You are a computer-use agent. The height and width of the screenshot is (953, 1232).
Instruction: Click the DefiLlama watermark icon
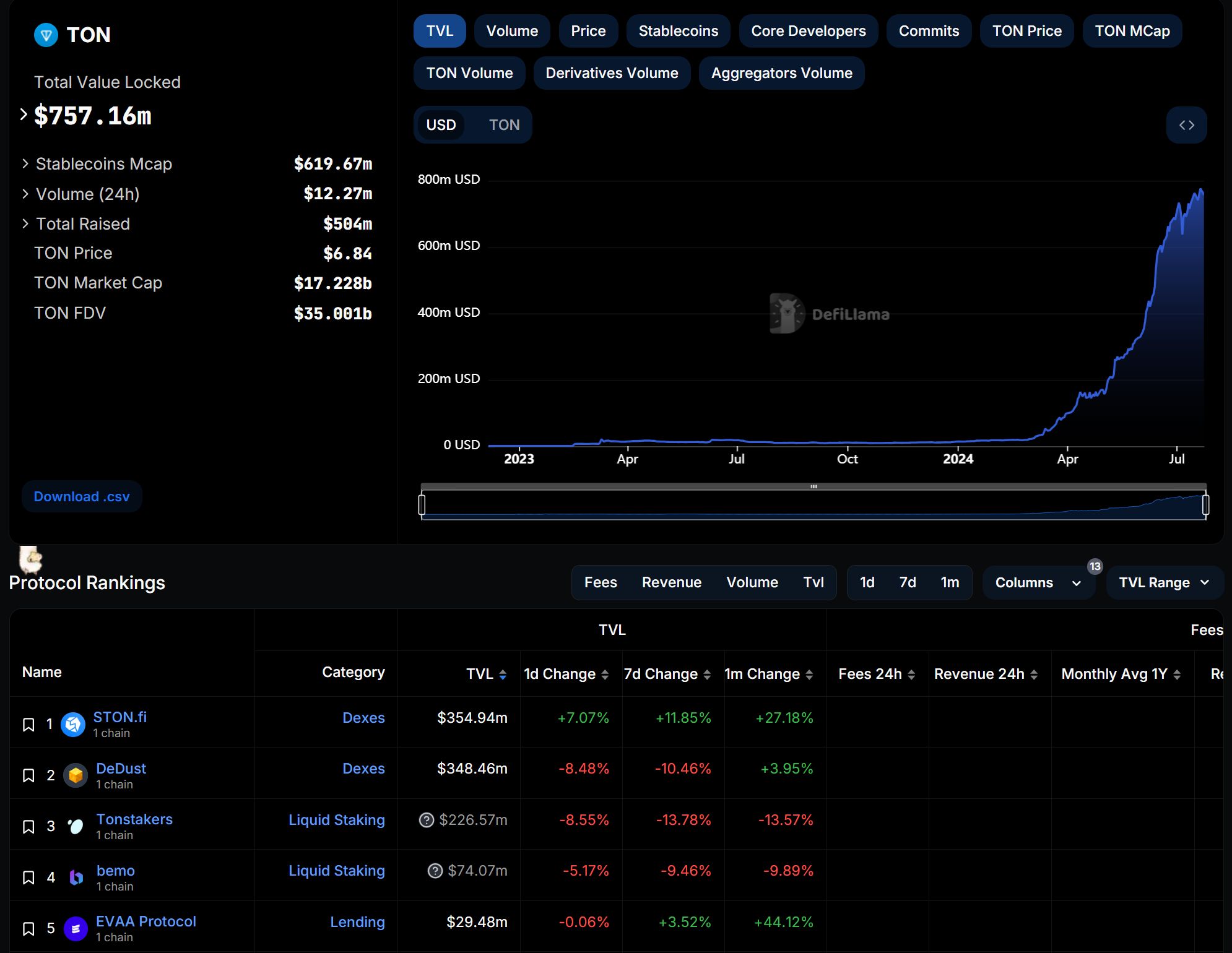click(x=786, y=312)
